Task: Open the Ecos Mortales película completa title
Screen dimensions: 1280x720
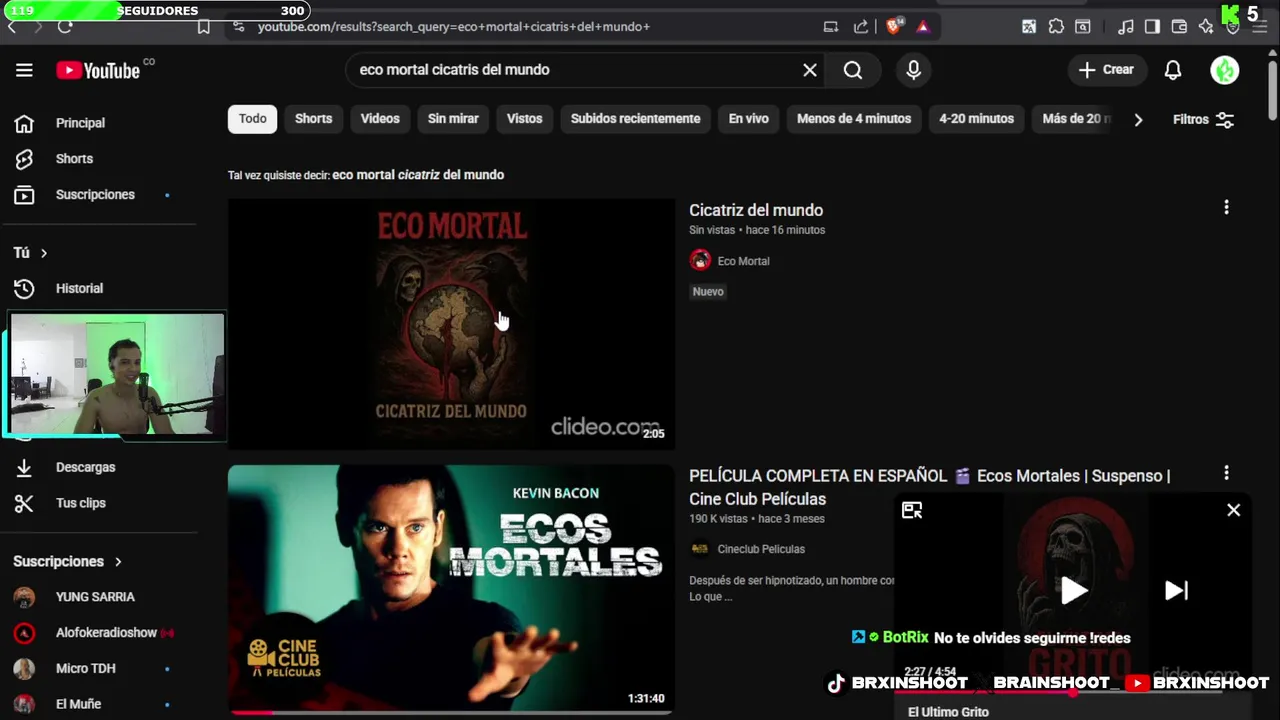Action: (x=929, y=487)
